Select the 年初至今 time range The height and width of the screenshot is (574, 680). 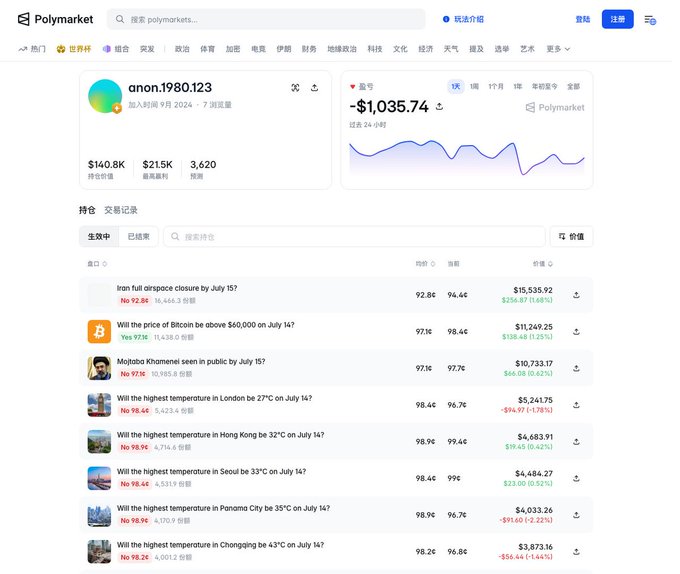click(x=544, y=86)
